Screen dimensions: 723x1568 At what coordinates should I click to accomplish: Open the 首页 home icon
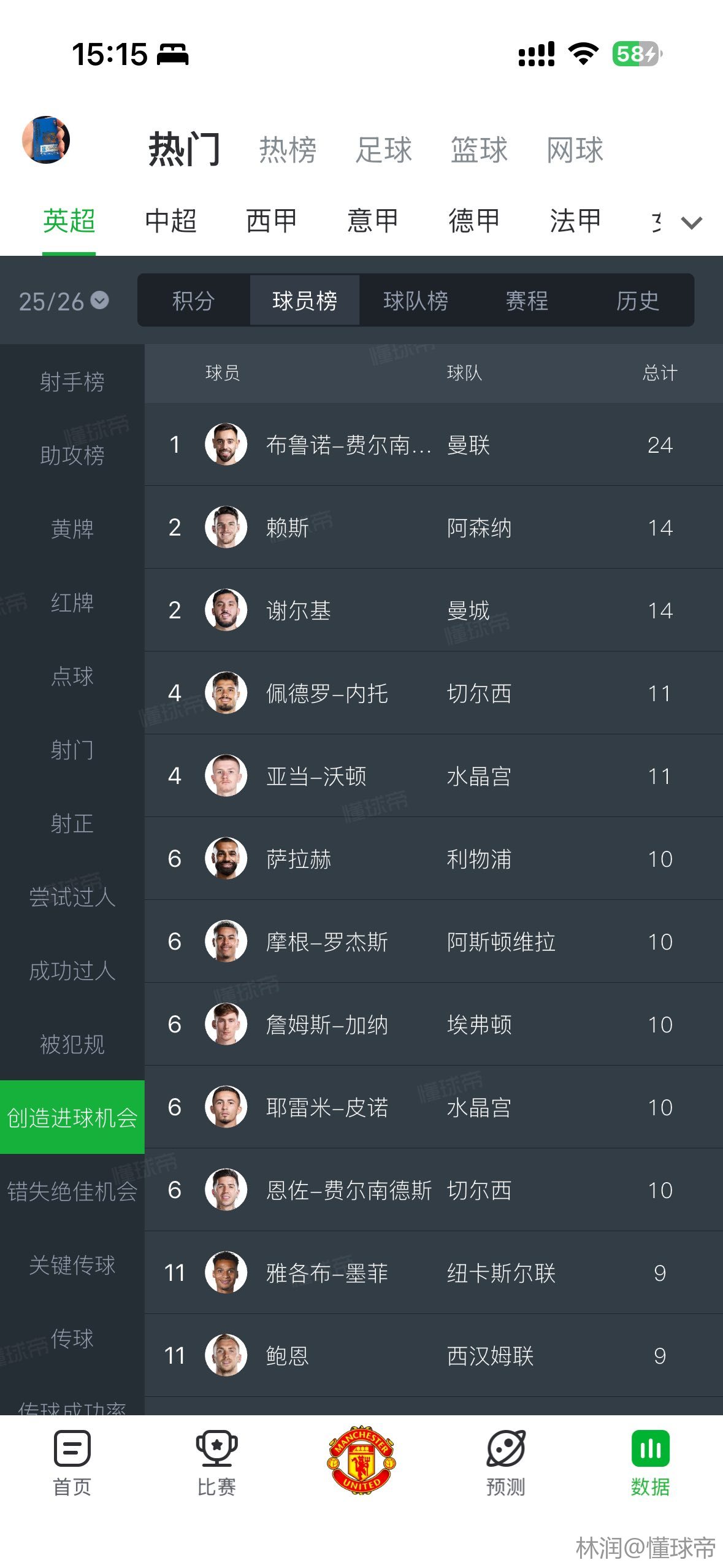click(x=72, y=1449)
